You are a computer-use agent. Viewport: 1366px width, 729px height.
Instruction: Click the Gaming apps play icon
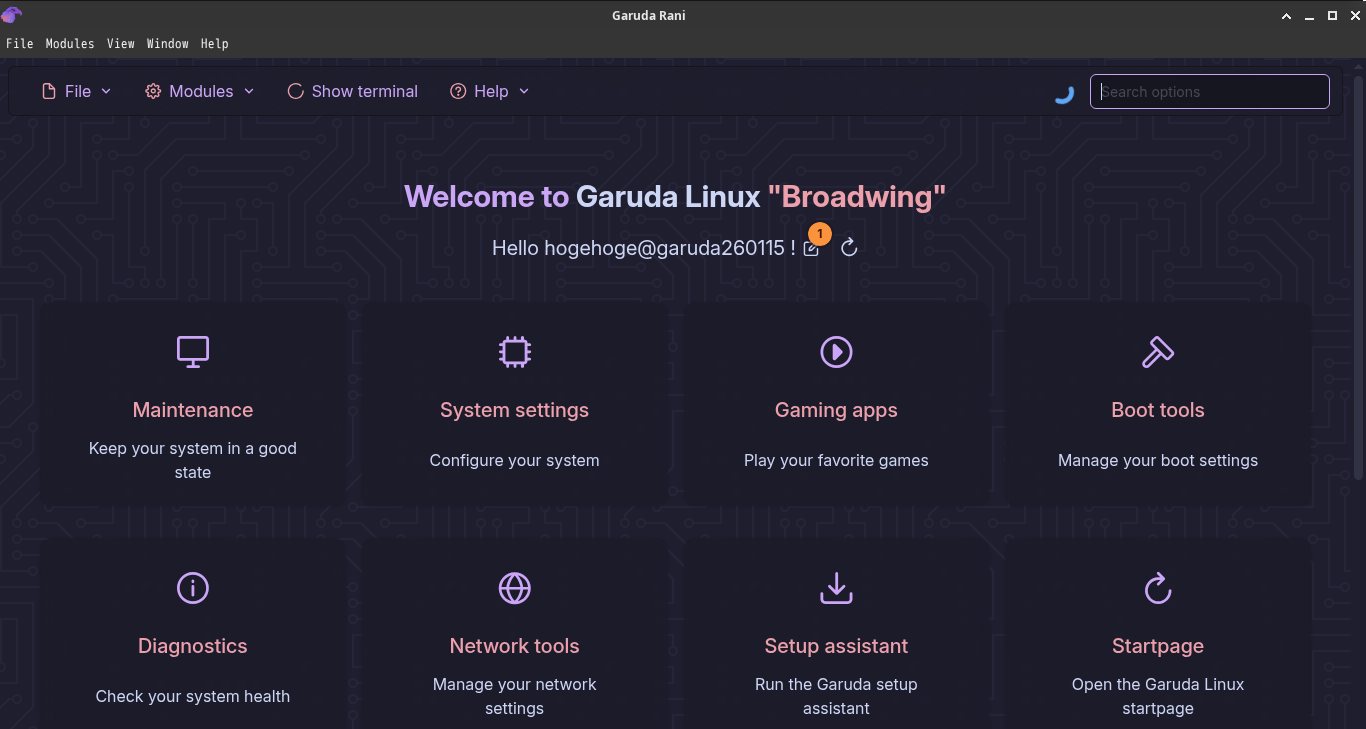(836, 352)
